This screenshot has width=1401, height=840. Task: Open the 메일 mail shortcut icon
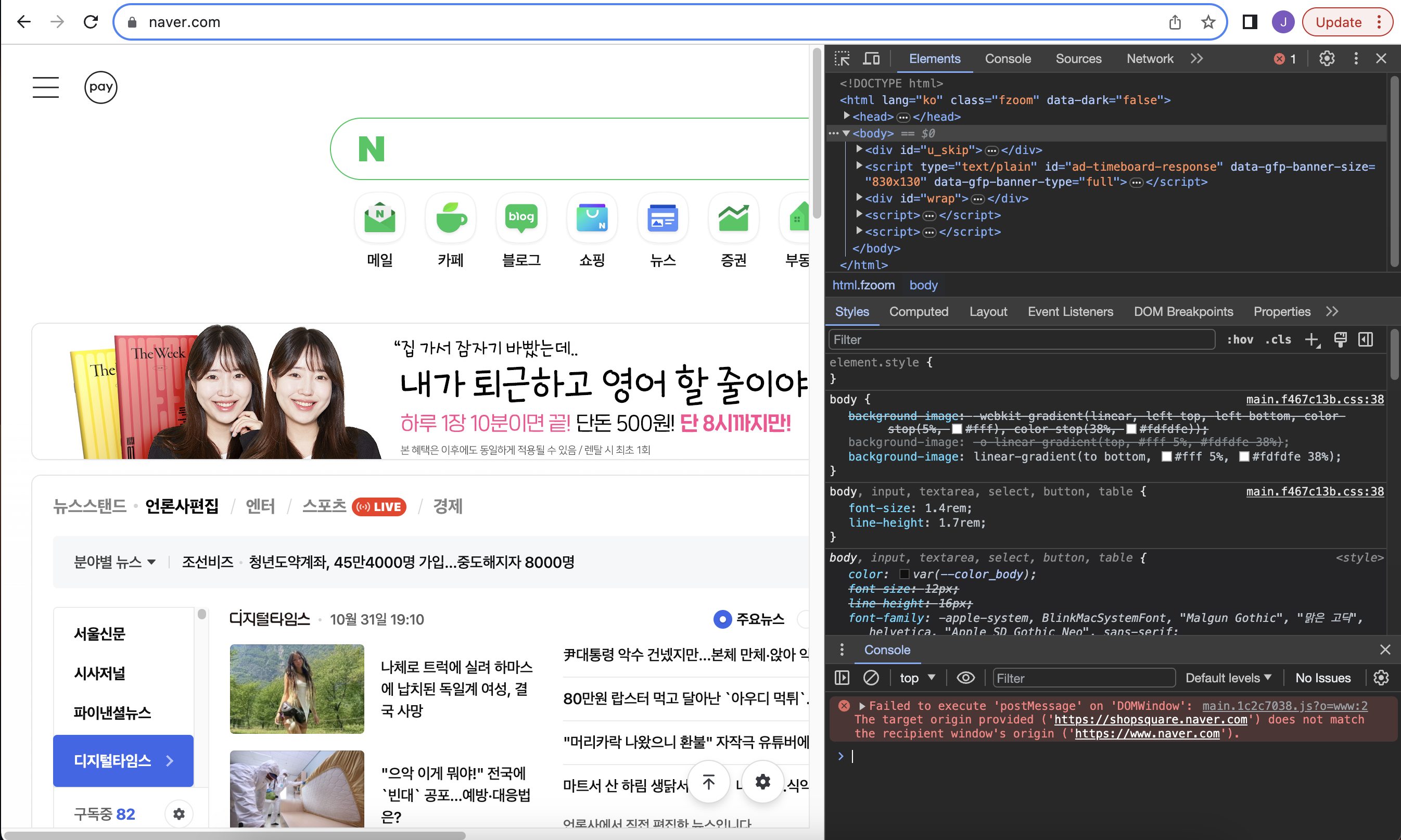coord(380,218)
